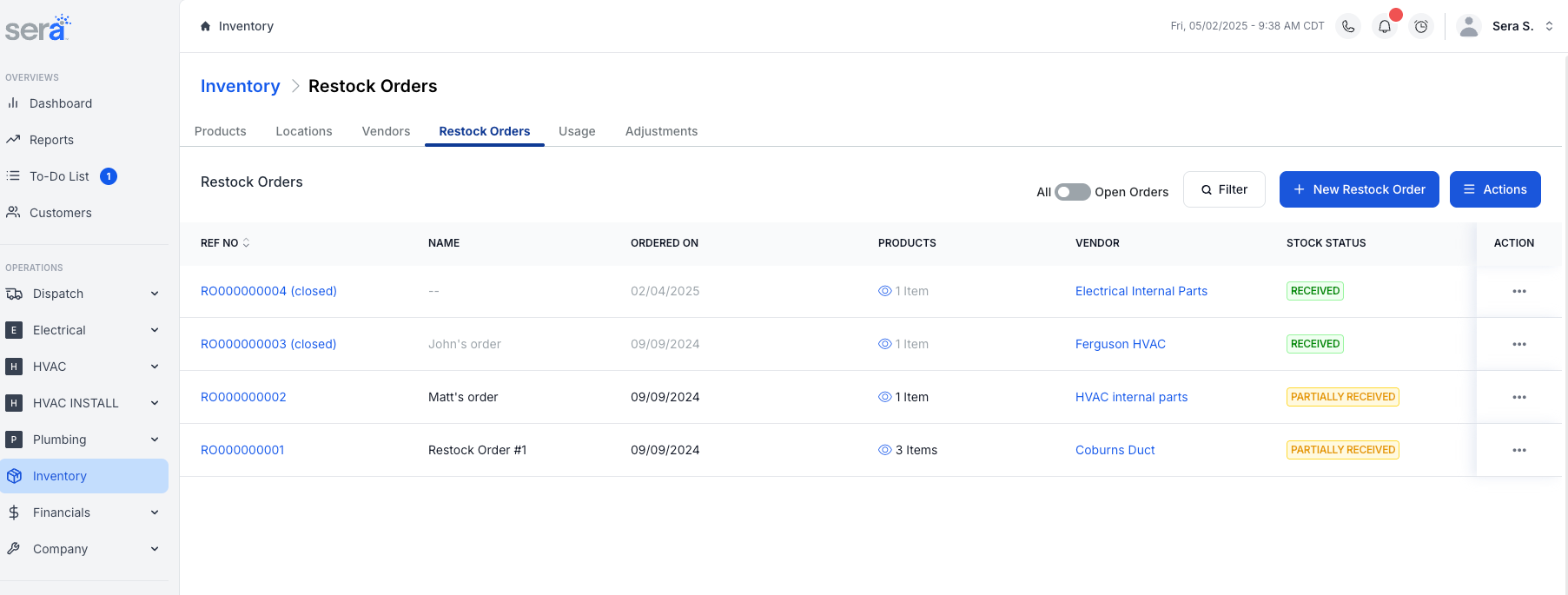Screen dimensions: 1568x595
Task: Click the Filter button
Action: click(x=1224, y=189)
